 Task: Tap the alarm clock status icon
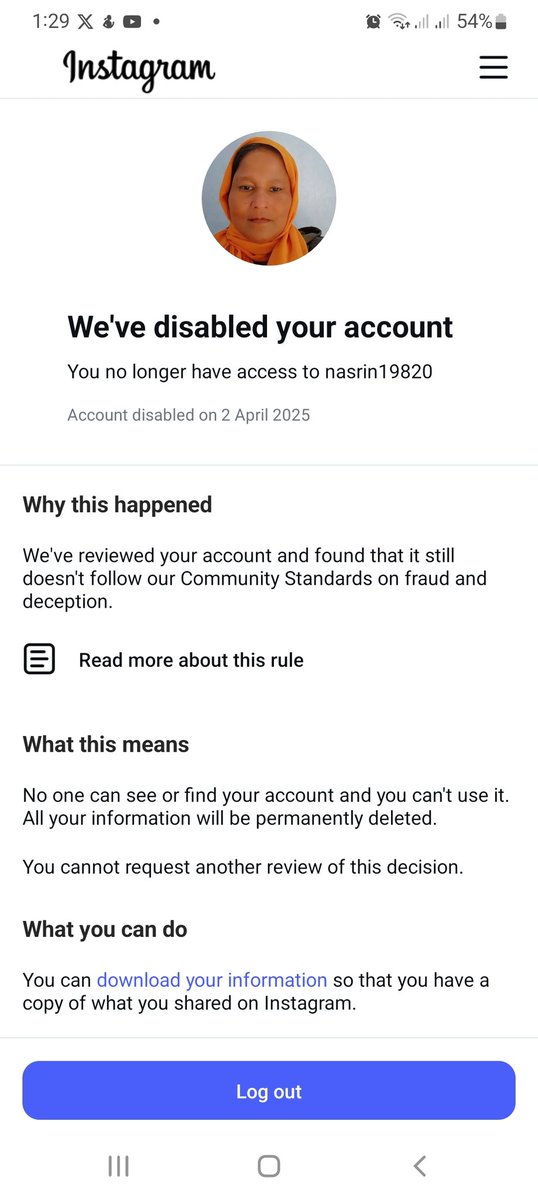tap(373, 21)
